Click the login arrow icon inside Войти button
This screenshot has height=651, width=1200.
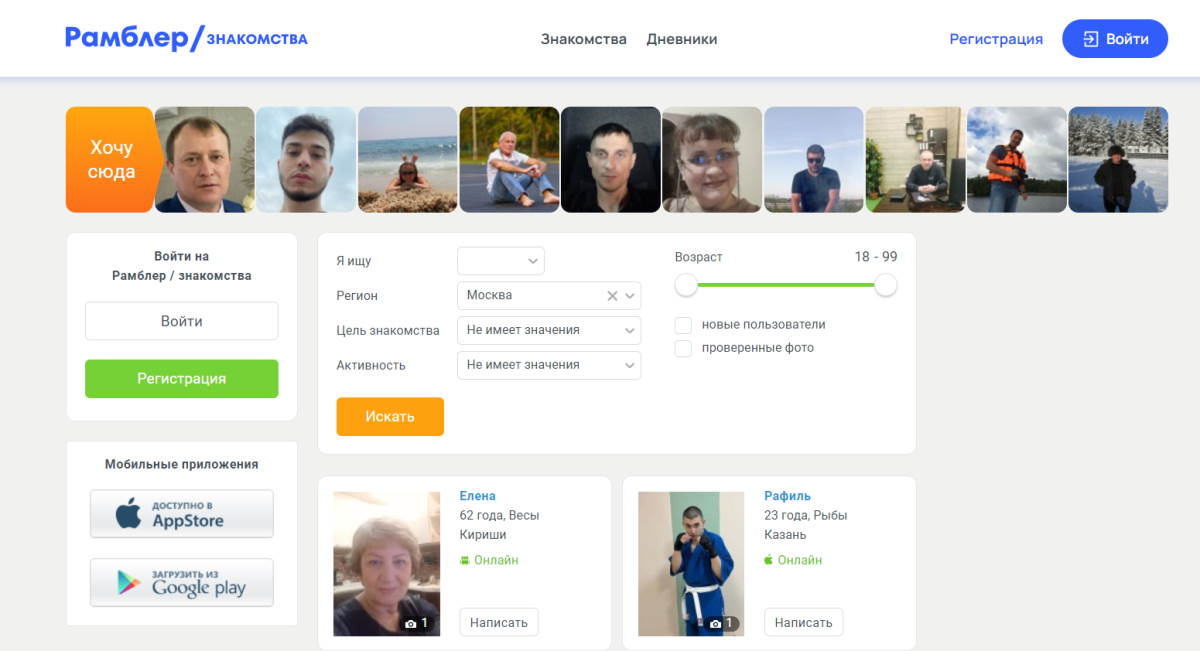tap(1092, 38)
